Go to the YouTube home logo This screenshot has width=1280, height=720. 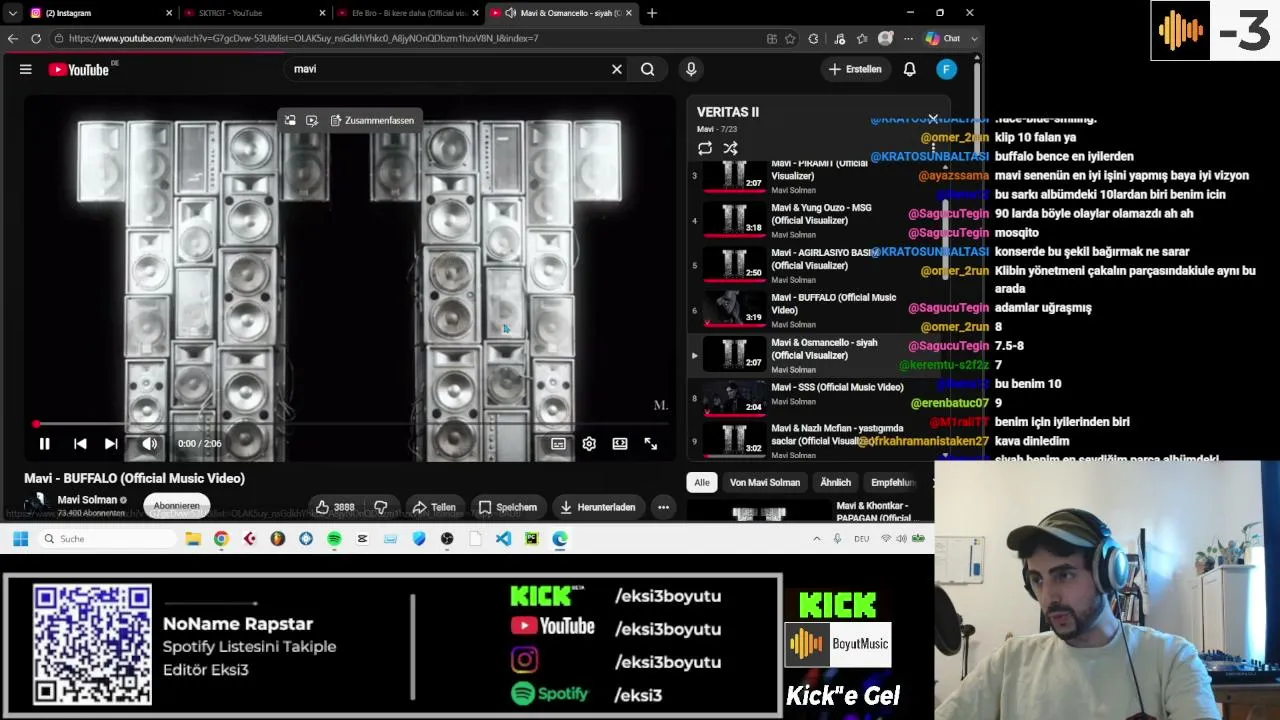click(x=78, y=69)
